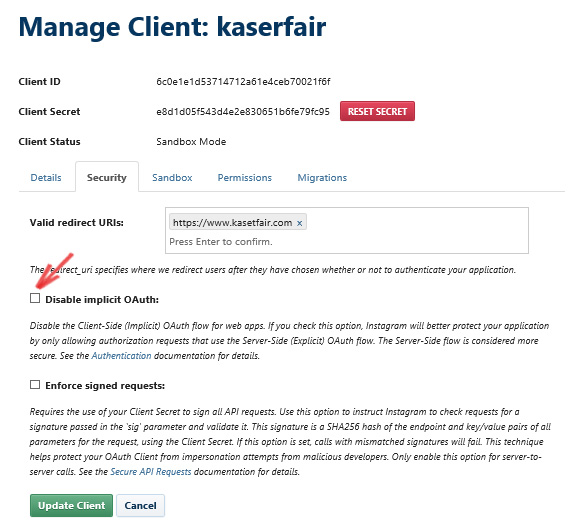574x521 pixels.
Task: Open the Authentication documentation link
Action: tap(121, 356)
